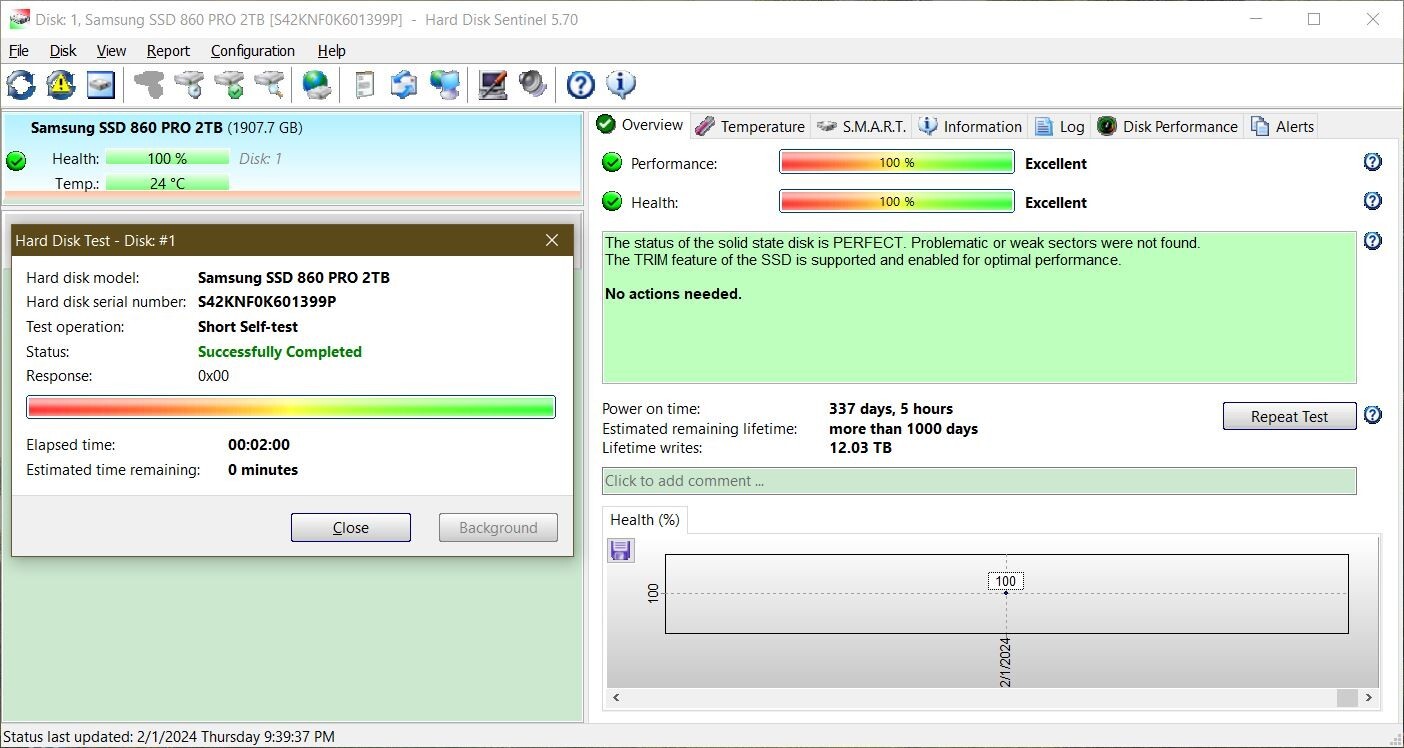Open the View menu
This screenshot has height=748, width=1404.
point(111,51)
